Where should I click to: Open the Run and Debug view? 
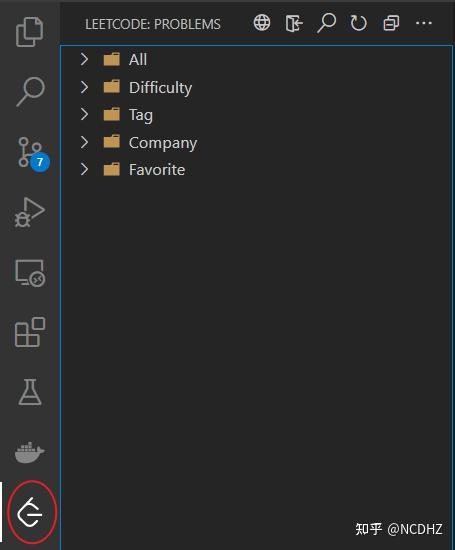tap(30, 213)
